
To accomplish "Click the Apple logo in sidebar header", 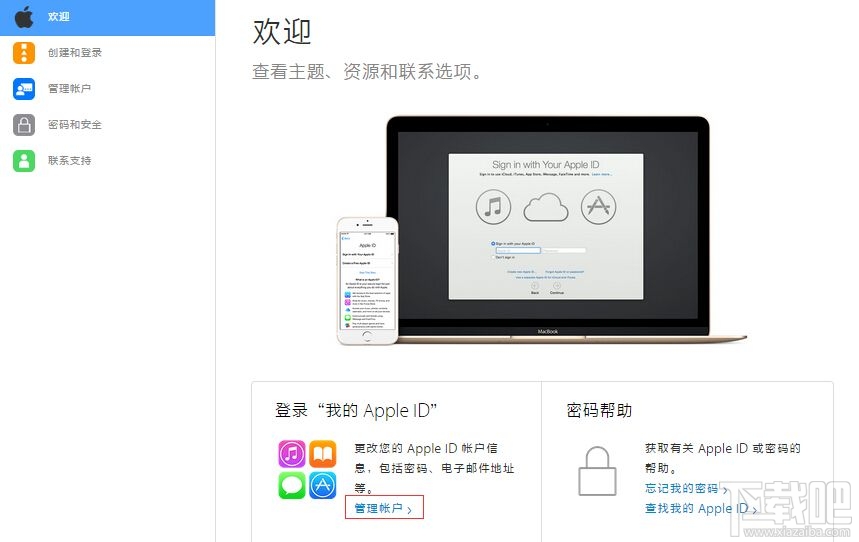I will coord(24,17).
